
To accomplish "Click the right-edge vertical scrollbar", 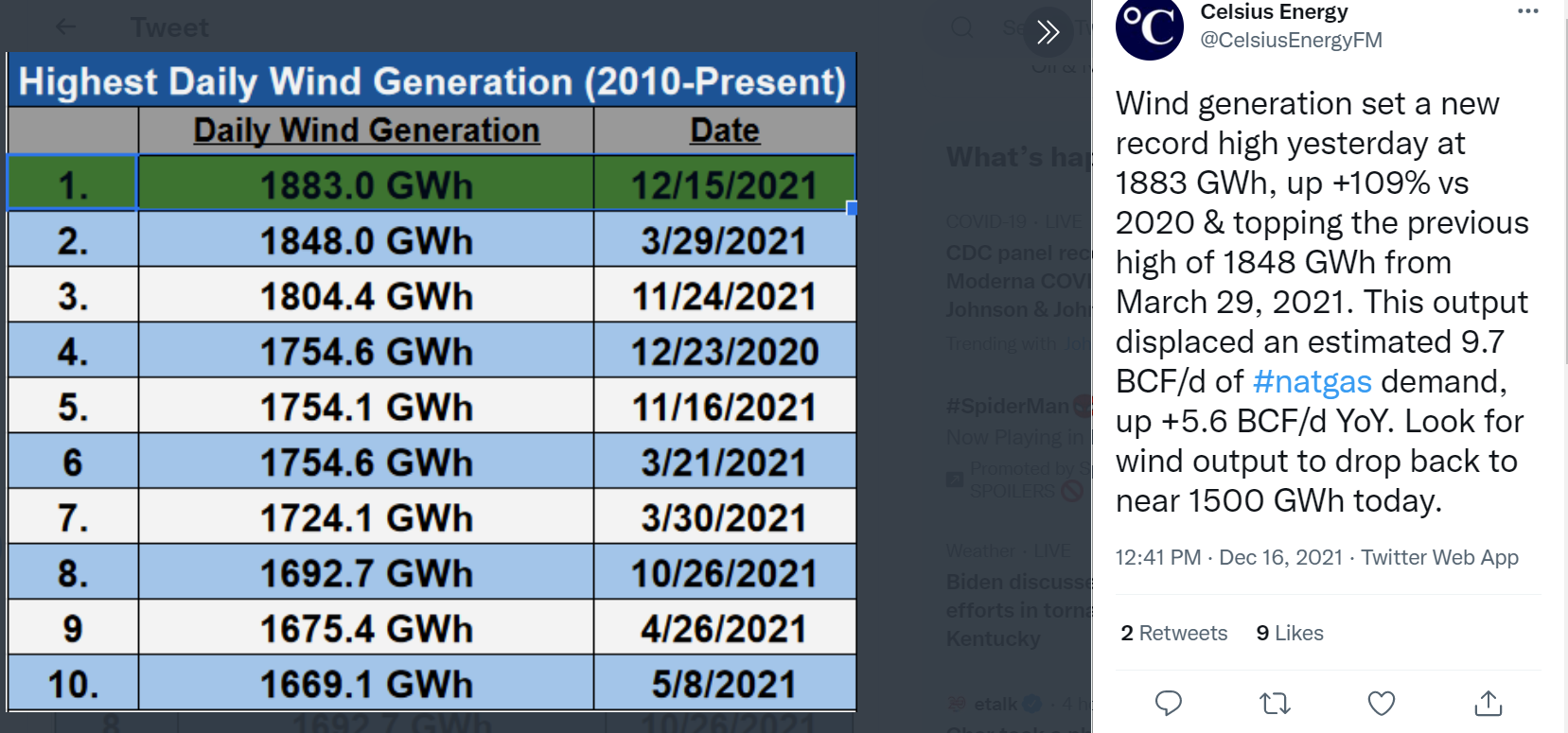I will click(1563, 189).
